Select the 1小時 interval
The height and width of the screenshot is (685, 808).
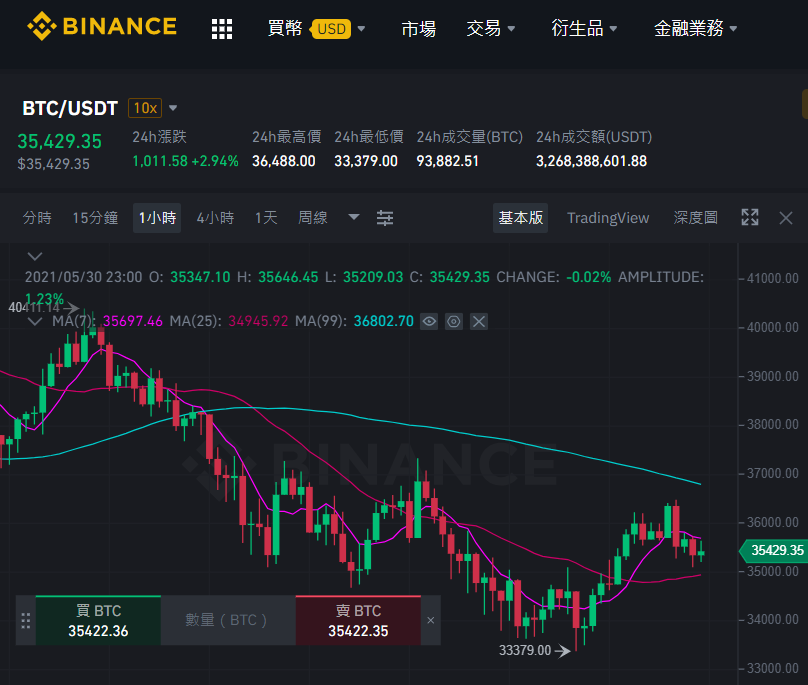coord(157,218)
